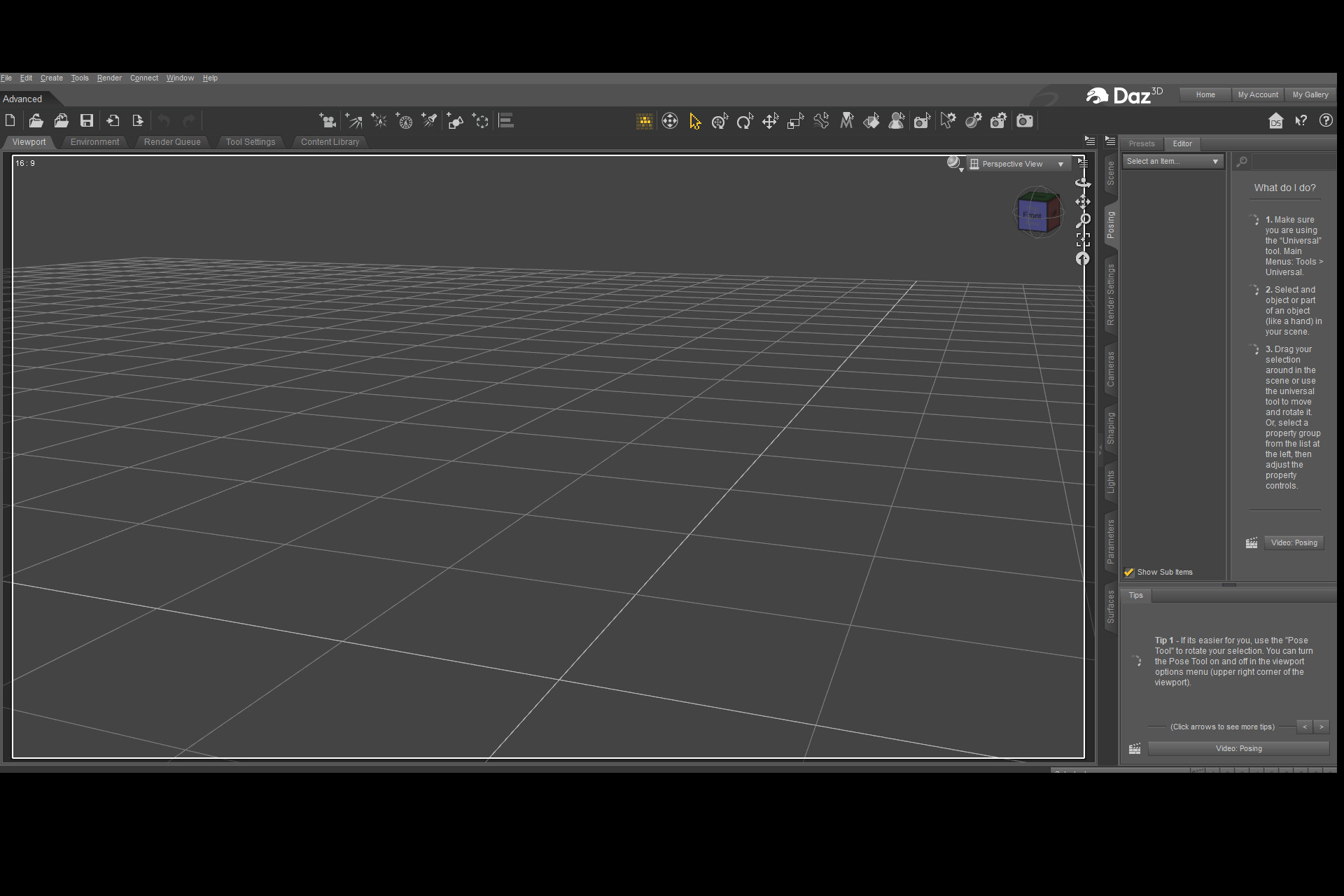Click the Render camera icon in toolbar
1344x896 pixels.
[1025, 121]
